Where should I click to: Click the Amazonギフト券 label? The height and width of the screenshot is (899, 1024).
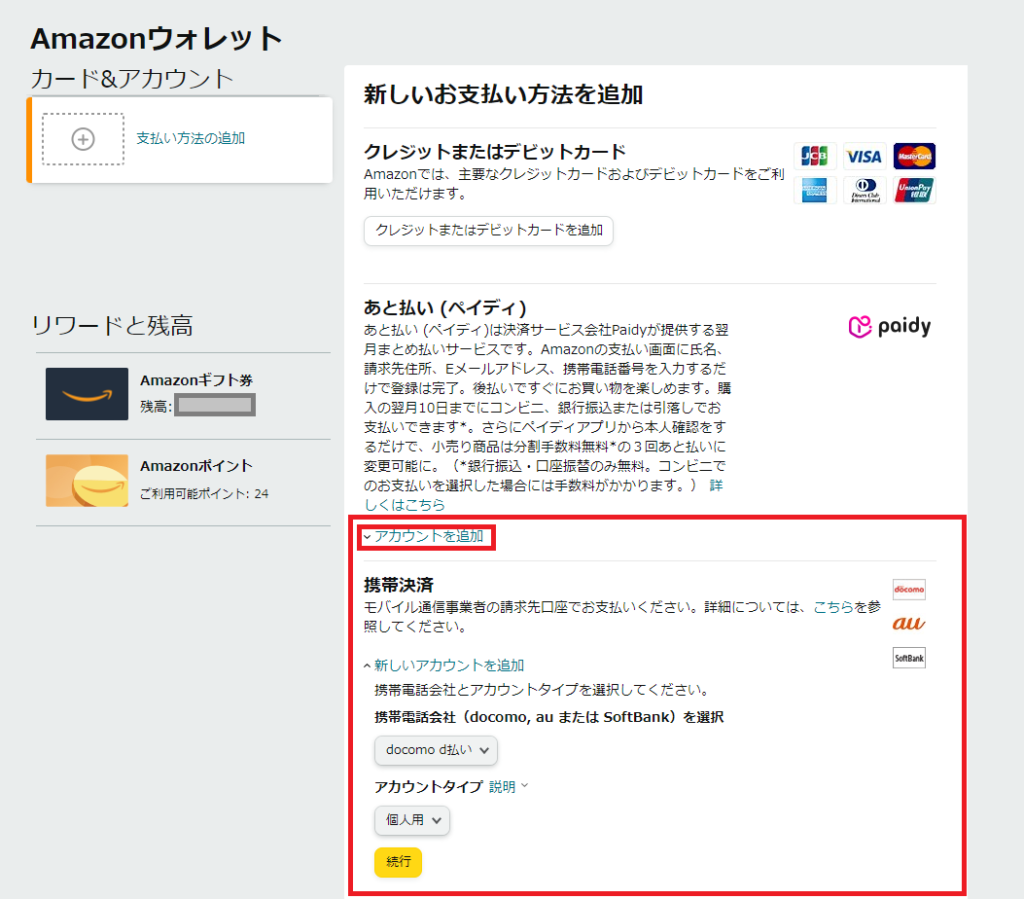[x=196, y=380]
